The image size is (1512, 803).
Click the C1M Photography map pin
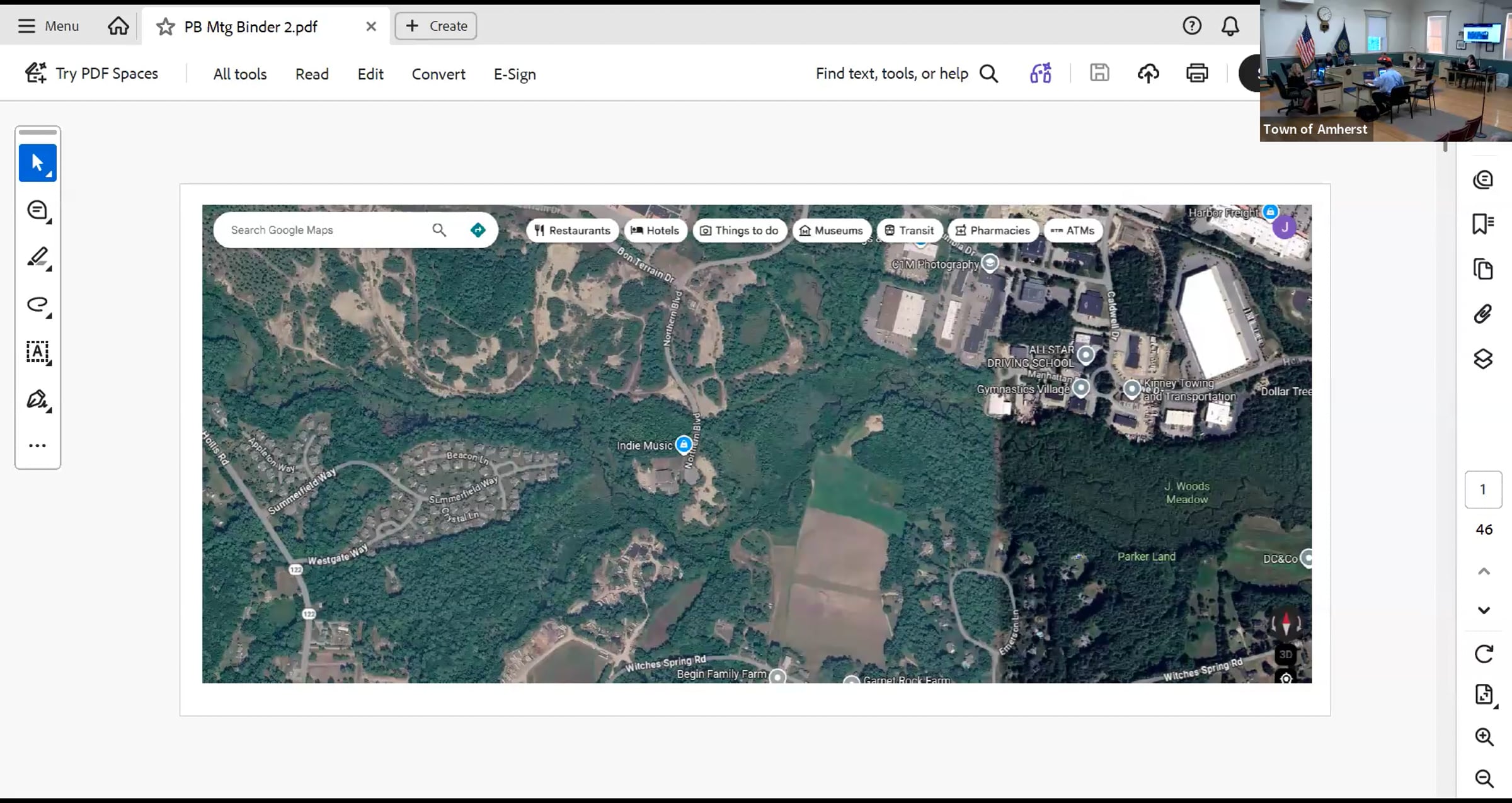pos(990,263)
